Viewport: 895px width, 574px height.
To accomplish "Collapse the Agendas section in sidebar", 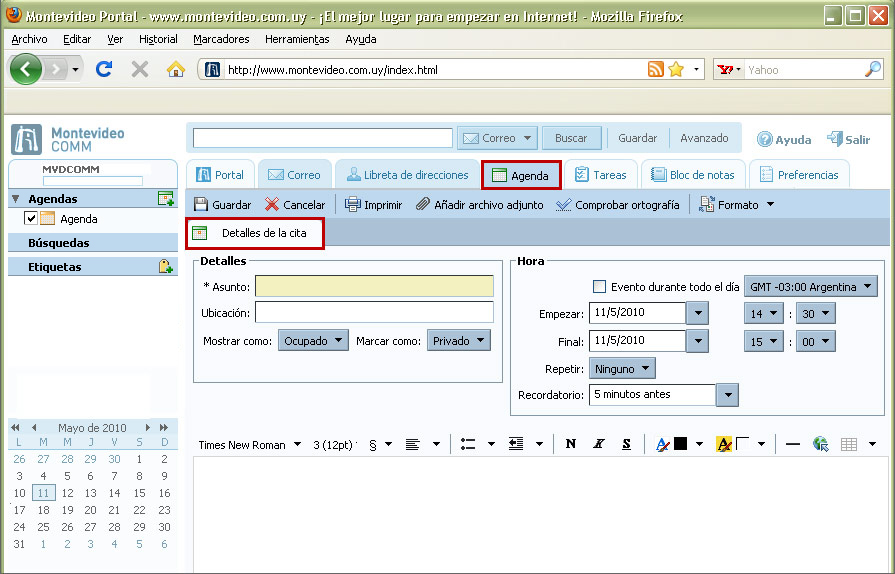I will coord(16,199).
